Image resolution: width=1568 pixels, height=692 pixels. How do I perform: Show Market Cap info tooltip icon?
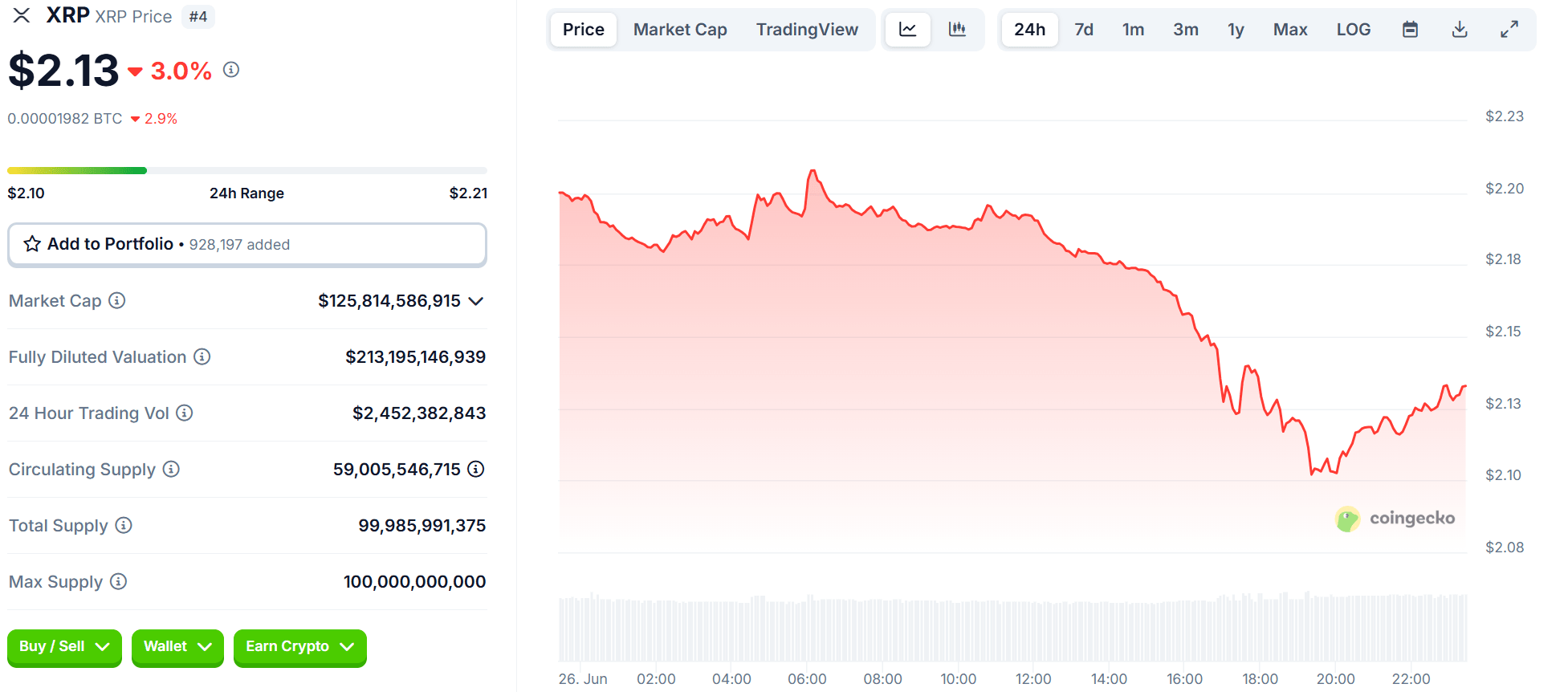(x=117, y=300)
